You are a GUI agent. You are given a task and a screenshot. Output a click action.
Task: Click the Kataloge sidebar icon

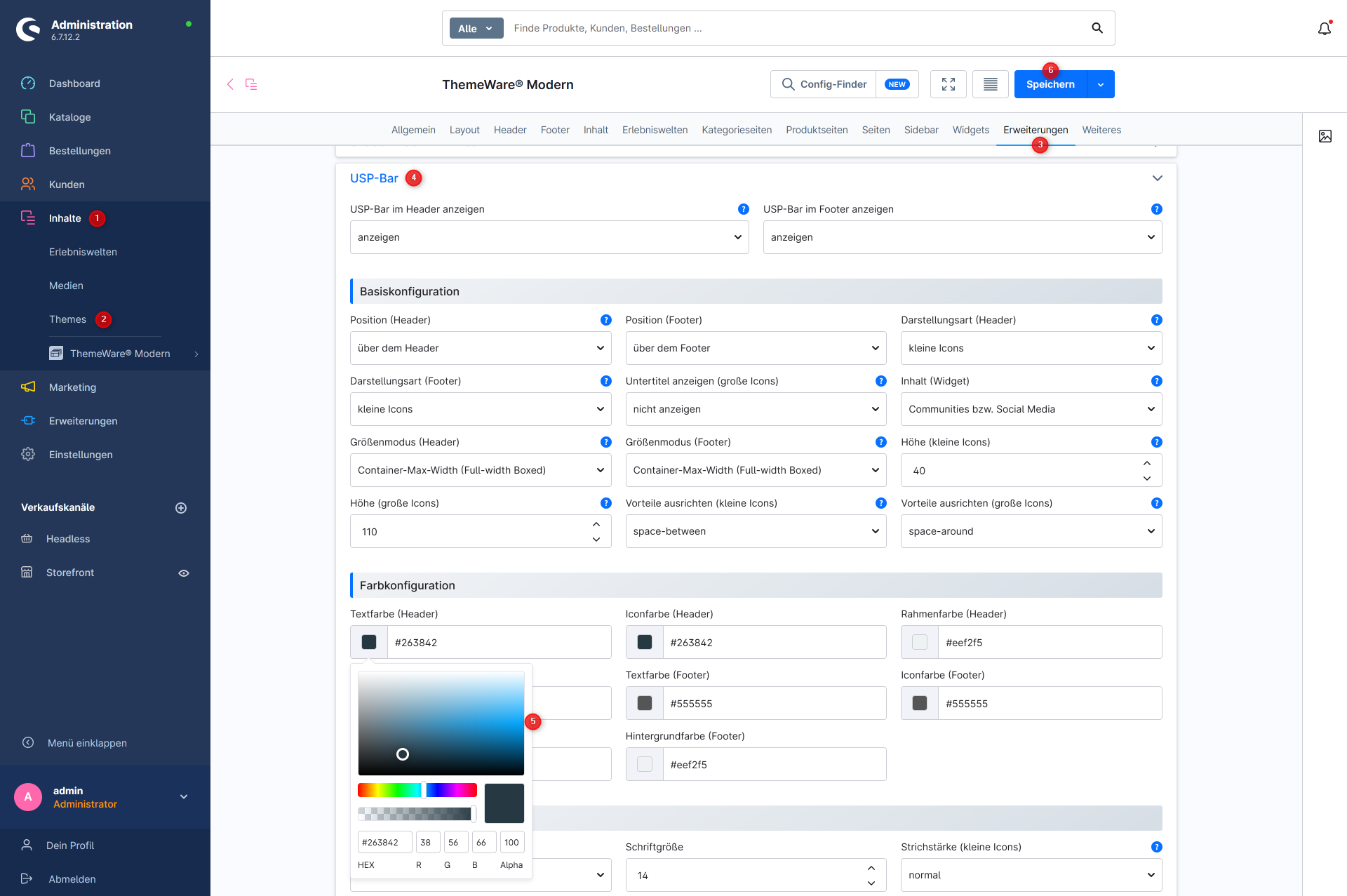pyautogui.click(x=28, y=117)
